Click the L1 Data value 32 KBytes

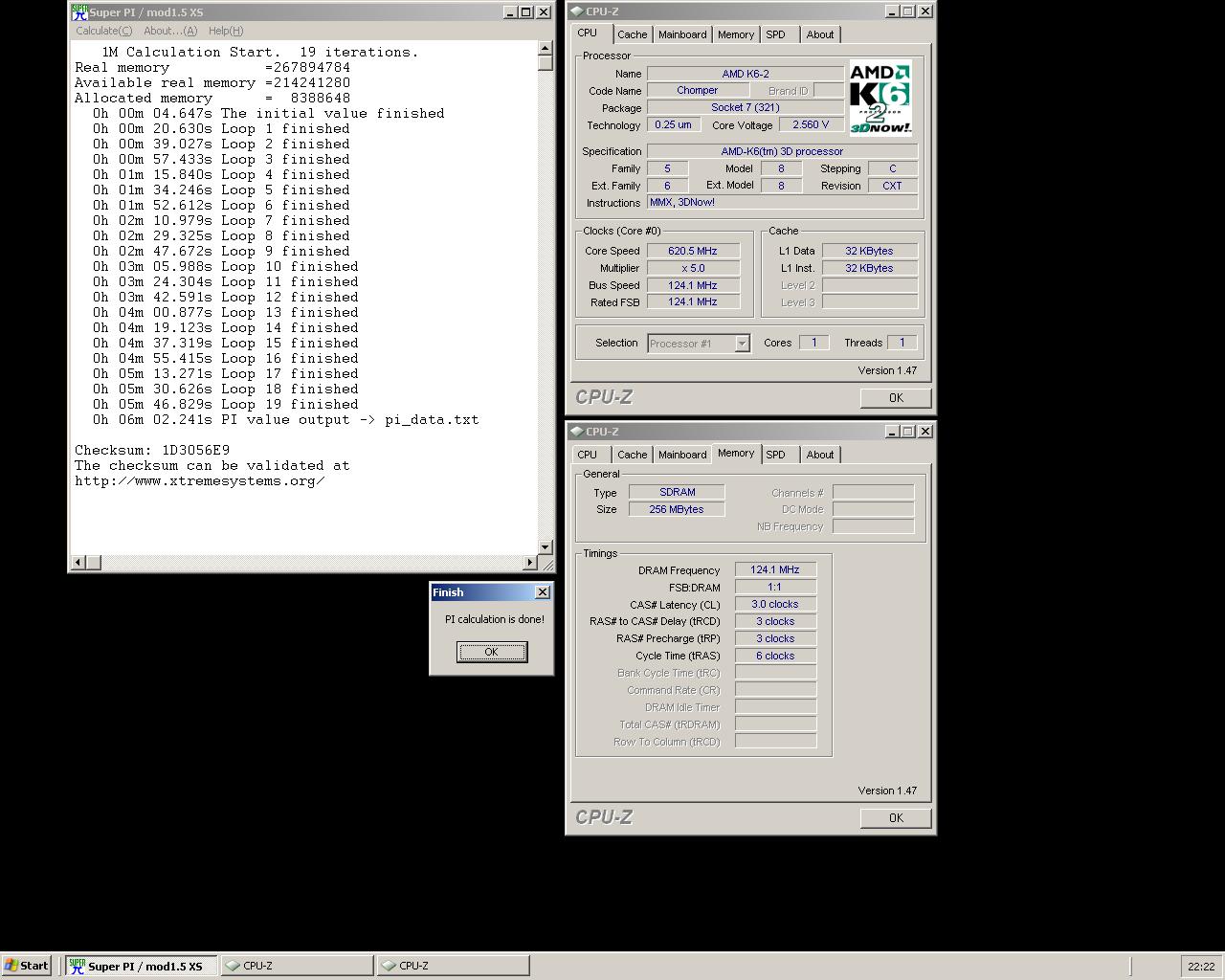(x=869, y=251)
